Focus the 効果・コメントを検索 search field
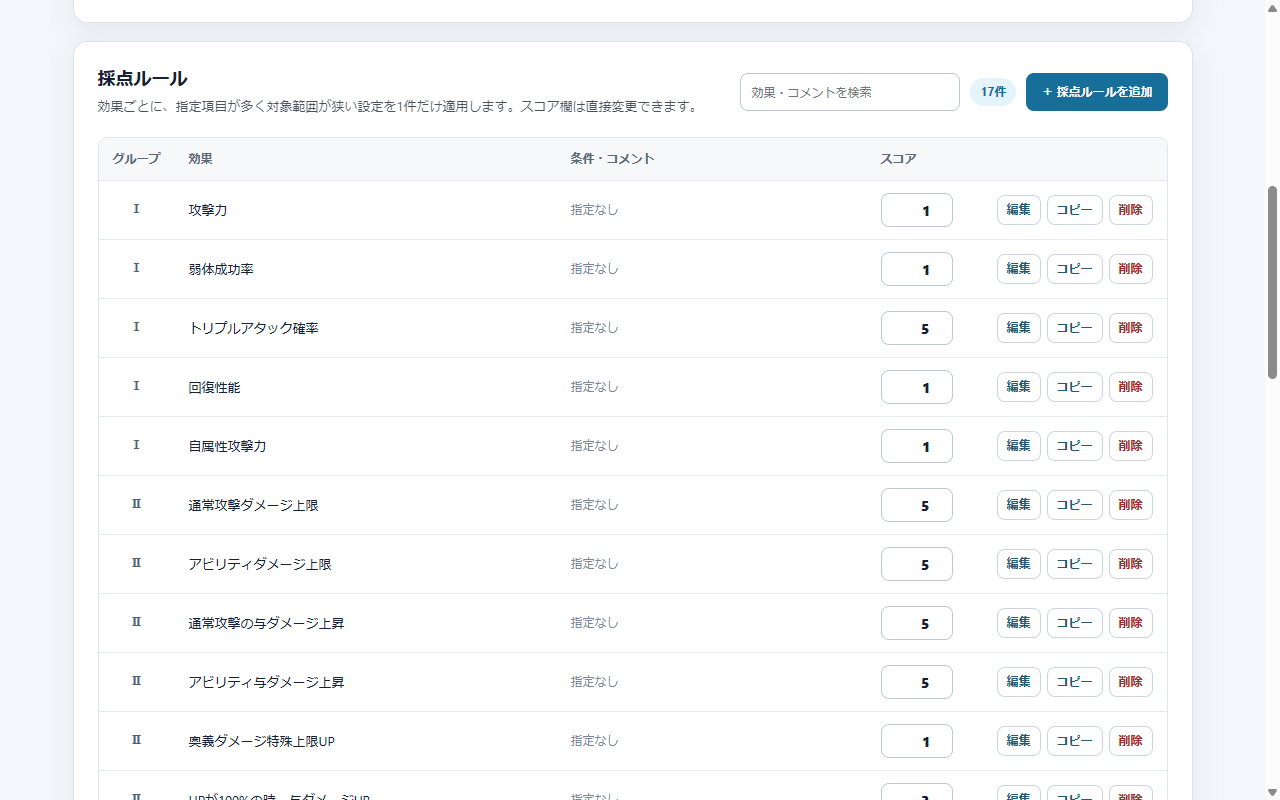This screenshot has height=800, width=1280. tap(849, 92)
